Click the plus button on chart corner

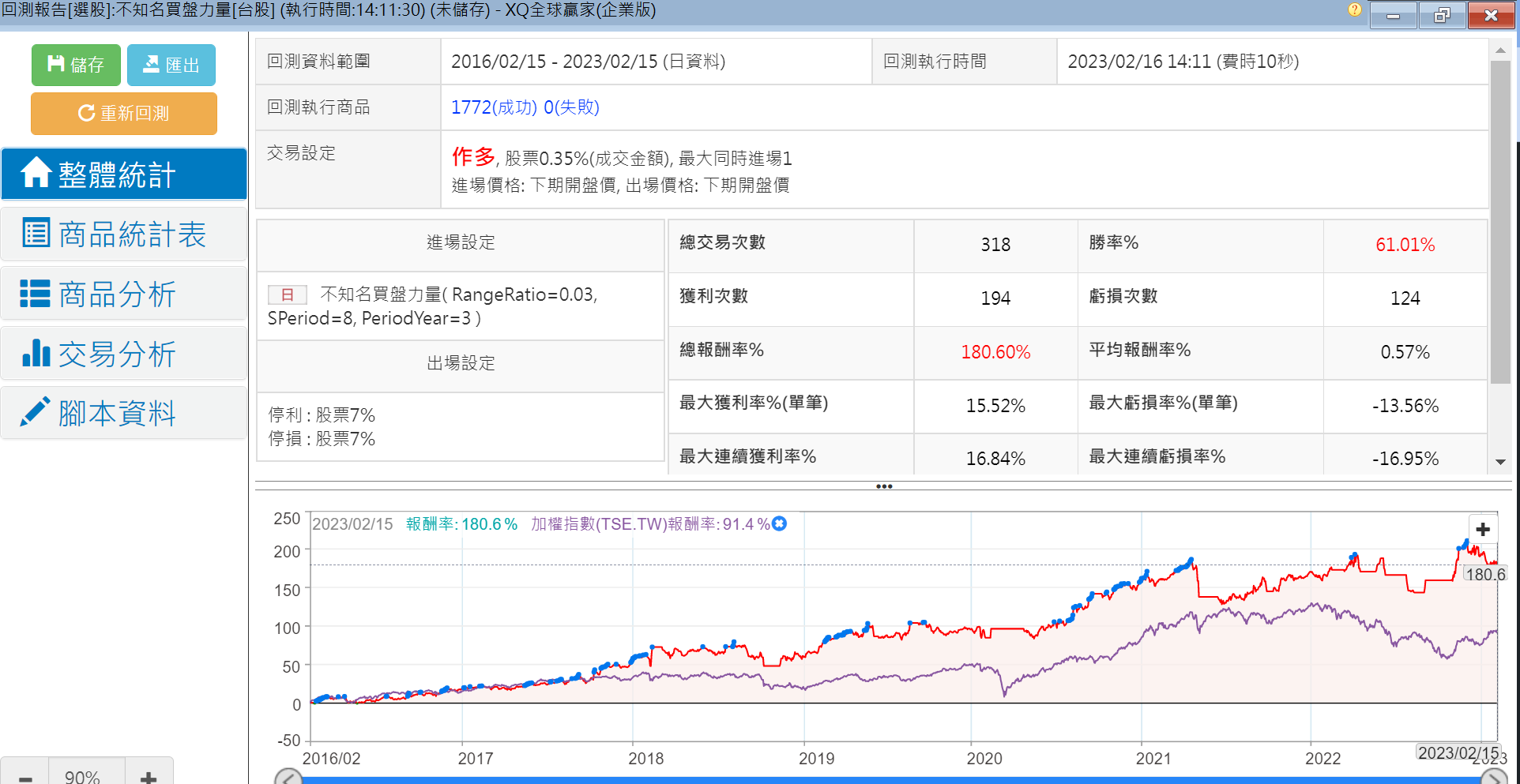click(1483, 529)
